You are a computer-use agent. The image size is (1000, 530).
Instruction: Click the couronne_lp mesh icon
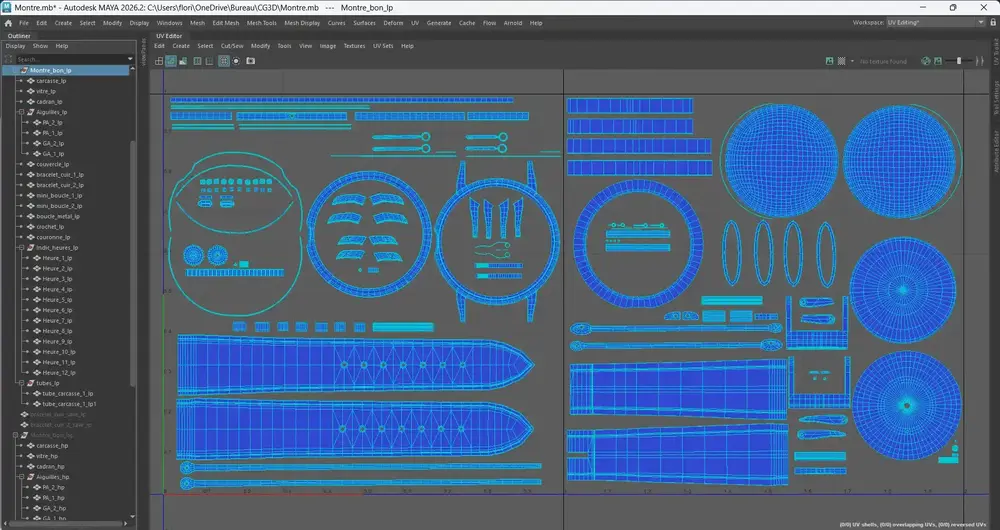30,237
